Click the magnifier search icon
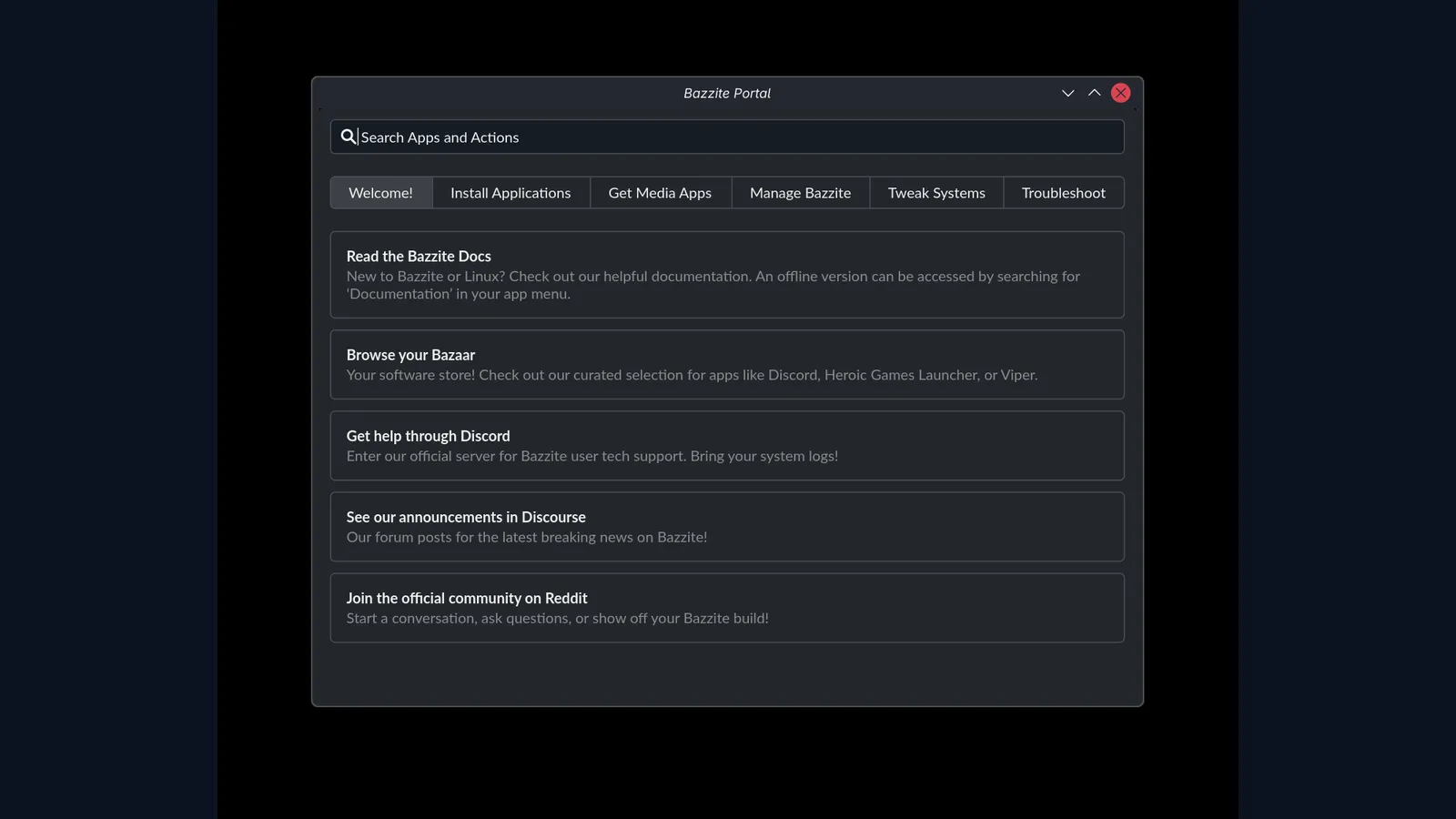This screenshot has height=819, width=1456. [349, 137]
